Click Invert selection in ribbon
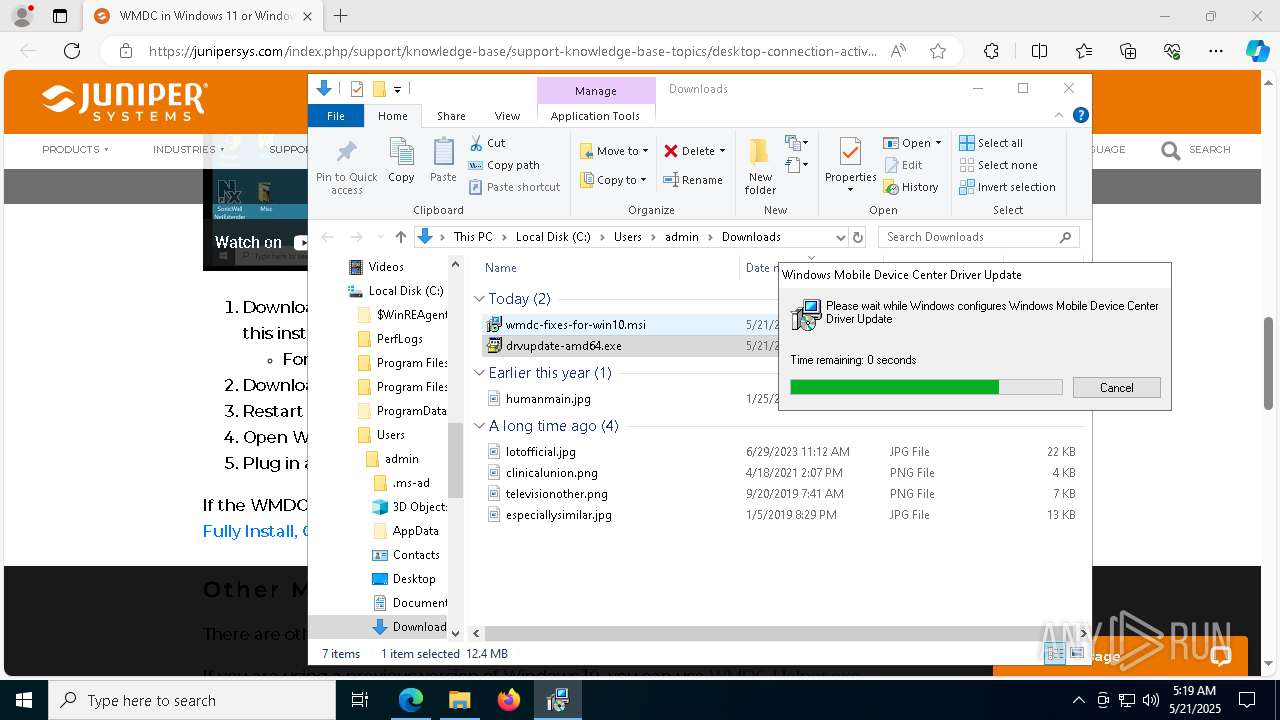This screenshot has height=720, width=1280. 1007,187
